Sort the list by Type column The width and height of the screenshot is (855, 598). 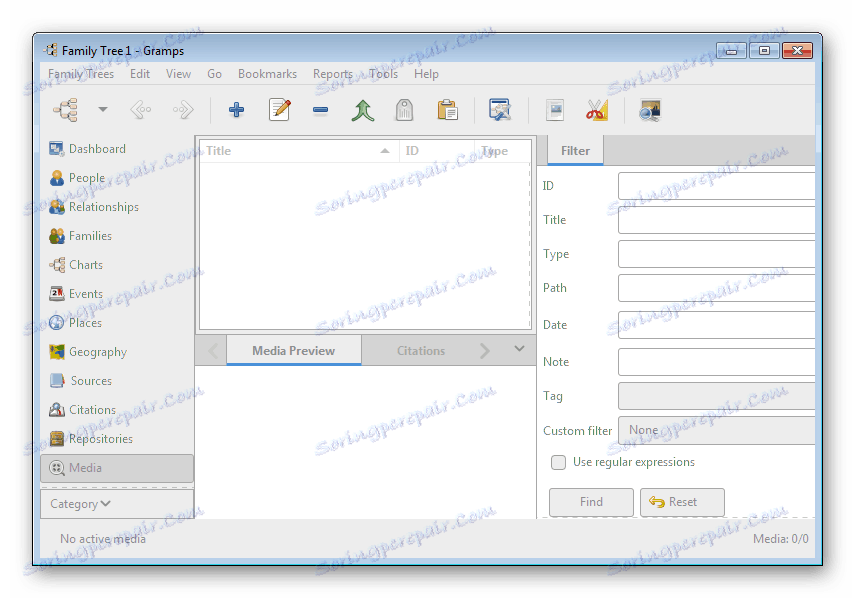click(x=503, y=150)
